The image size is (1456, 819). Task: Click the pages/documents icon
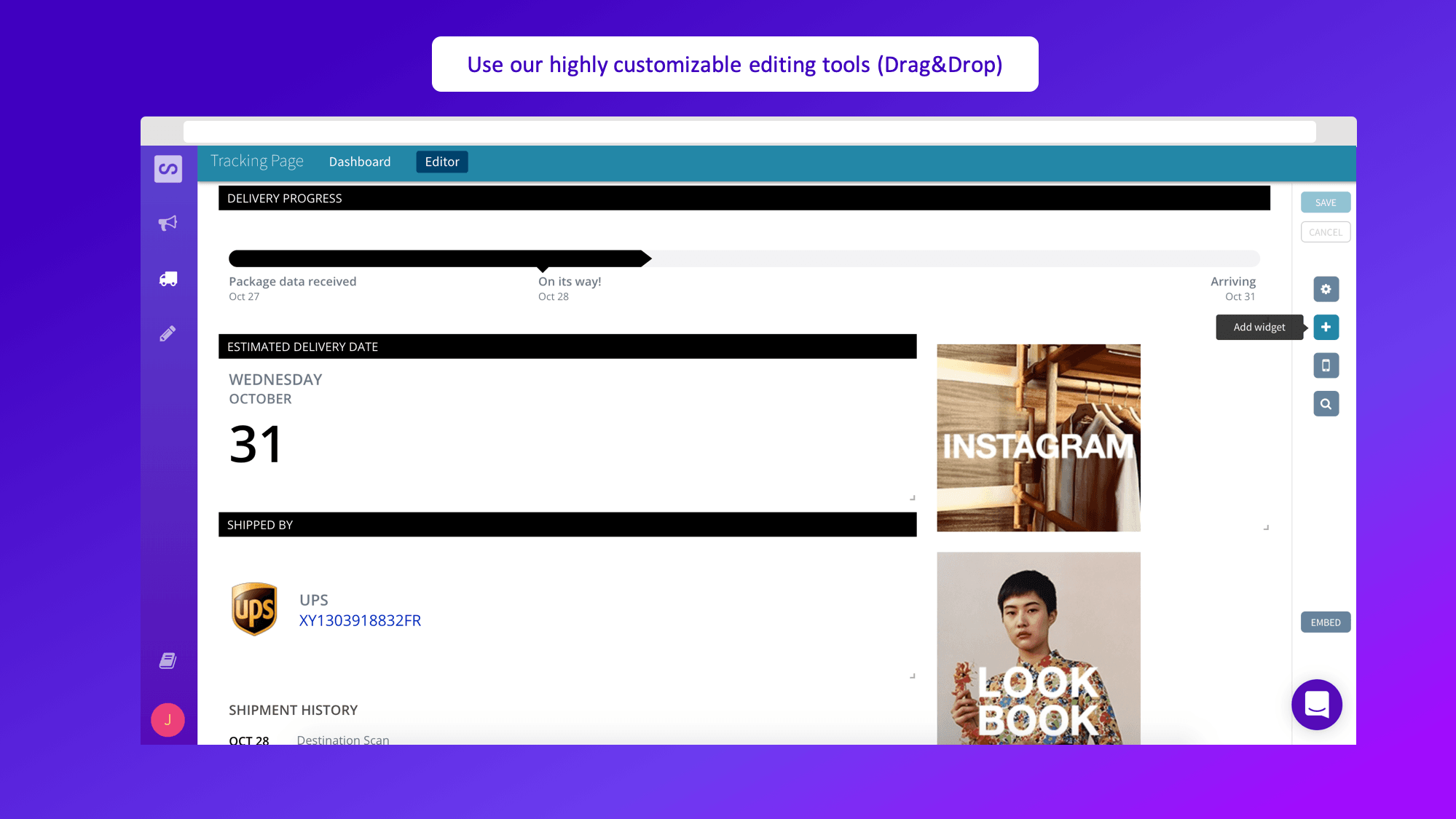167,661
